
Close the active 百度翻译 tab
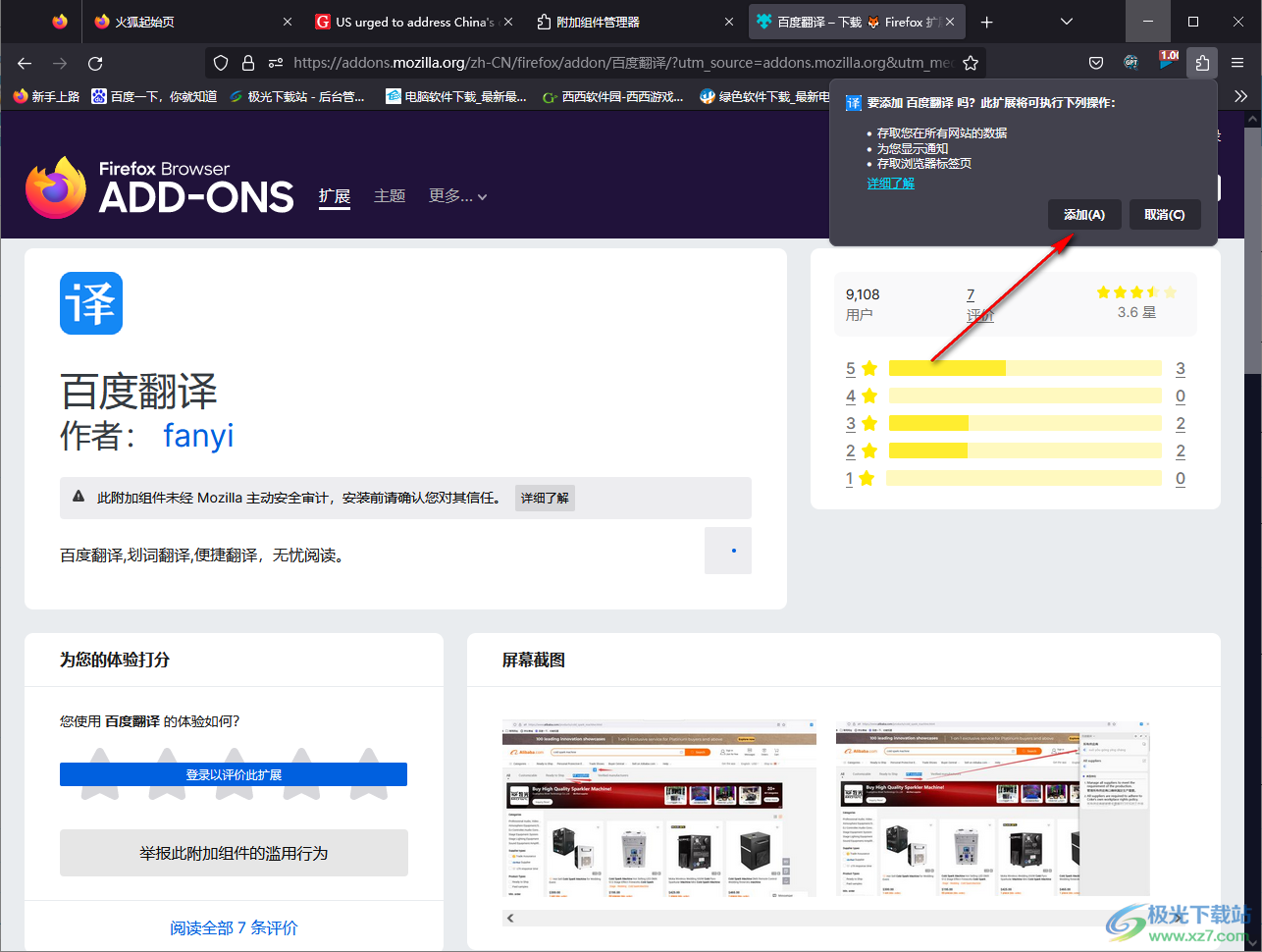tap(951, 22)
